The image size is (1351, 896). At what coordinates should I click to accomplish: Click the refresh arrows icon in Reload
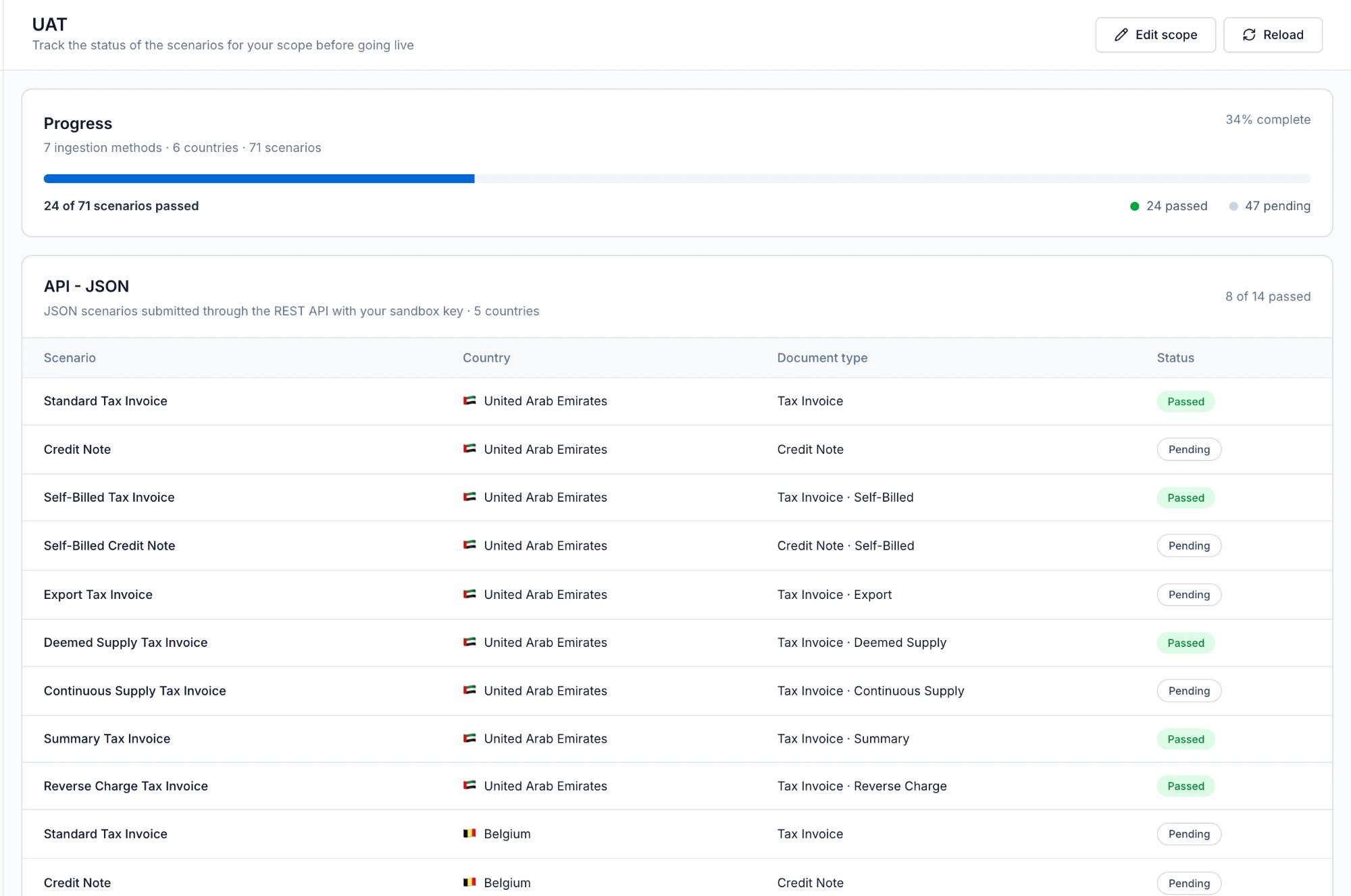[1249, 34]
